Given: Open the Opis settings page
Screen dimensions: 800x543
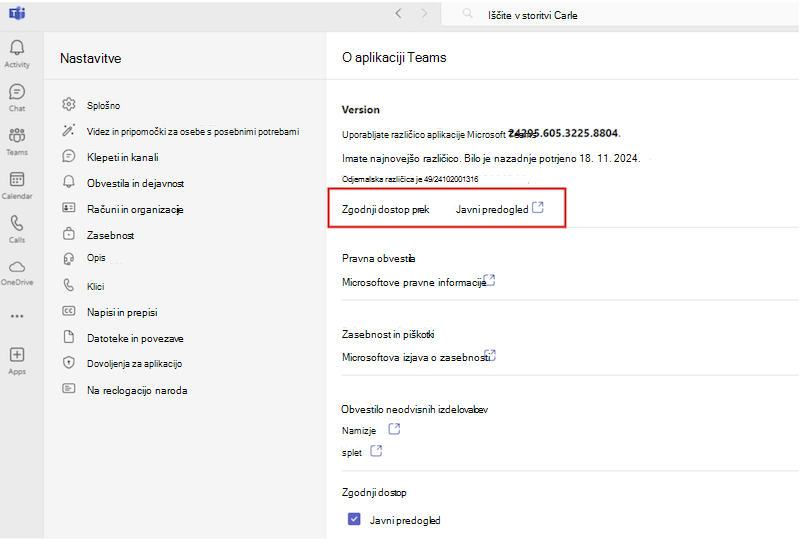Looking at the screenshot, I should (96, 258).
